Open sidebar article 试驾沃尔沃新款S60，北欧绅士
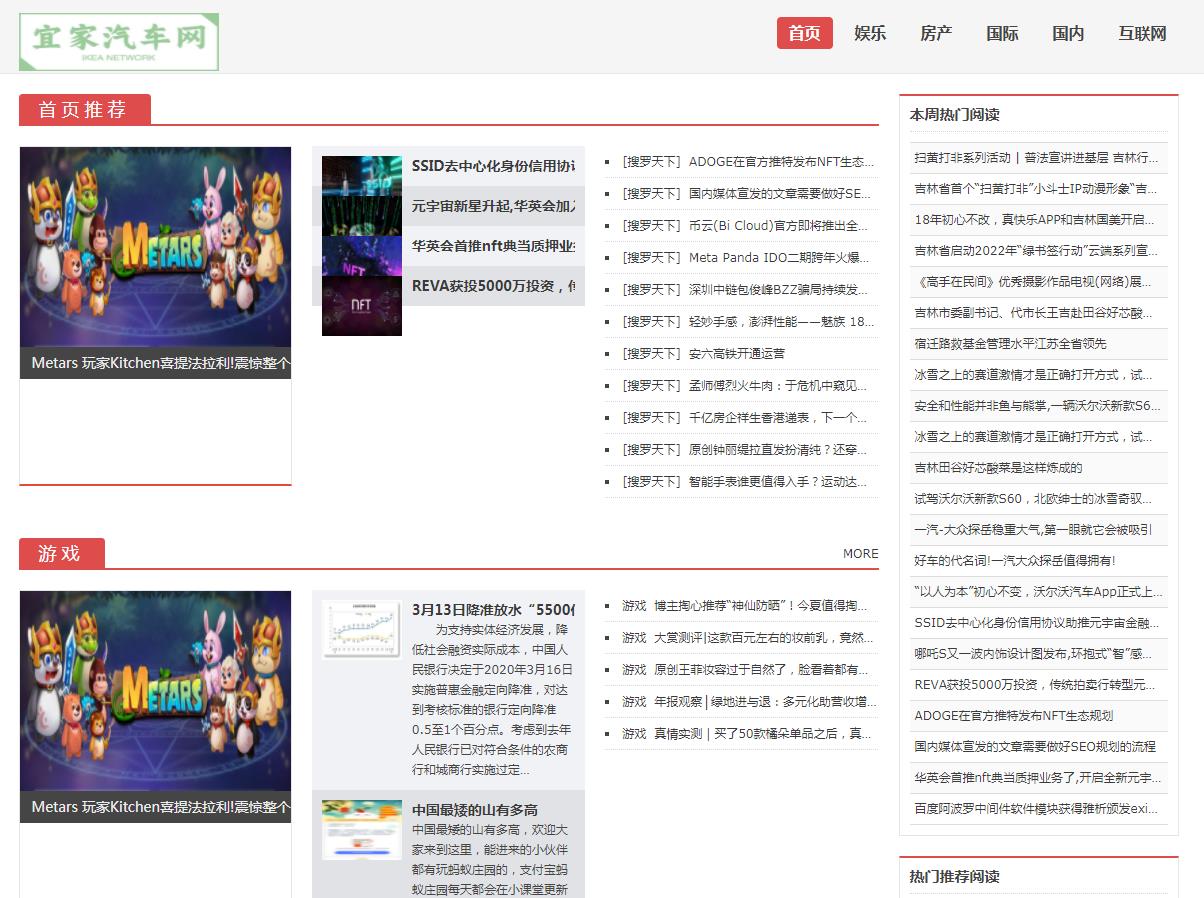 1033,498
